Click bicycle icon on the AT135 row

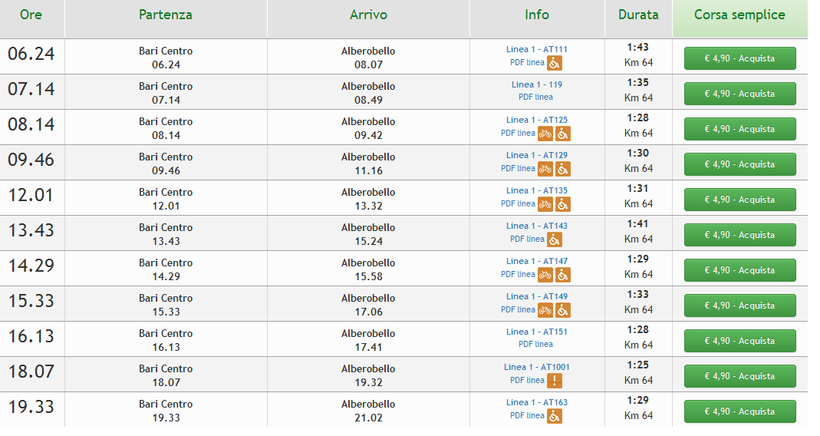pyautogui.click(x=546, y=204)
